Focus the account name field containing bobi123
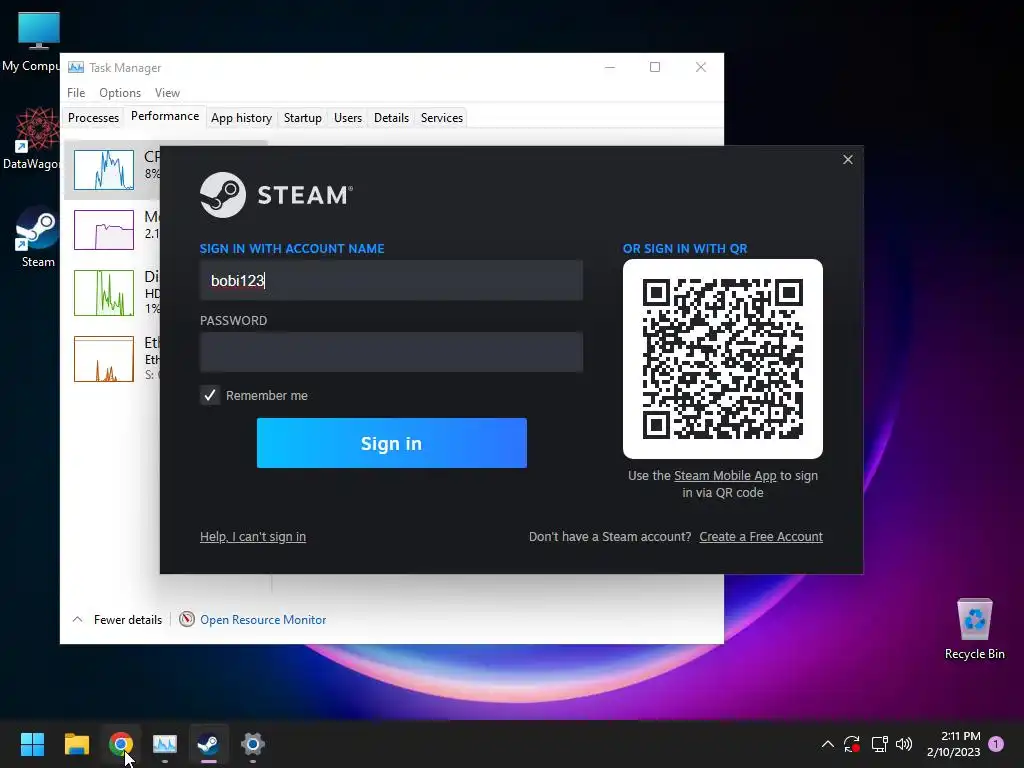 point(391,280)
